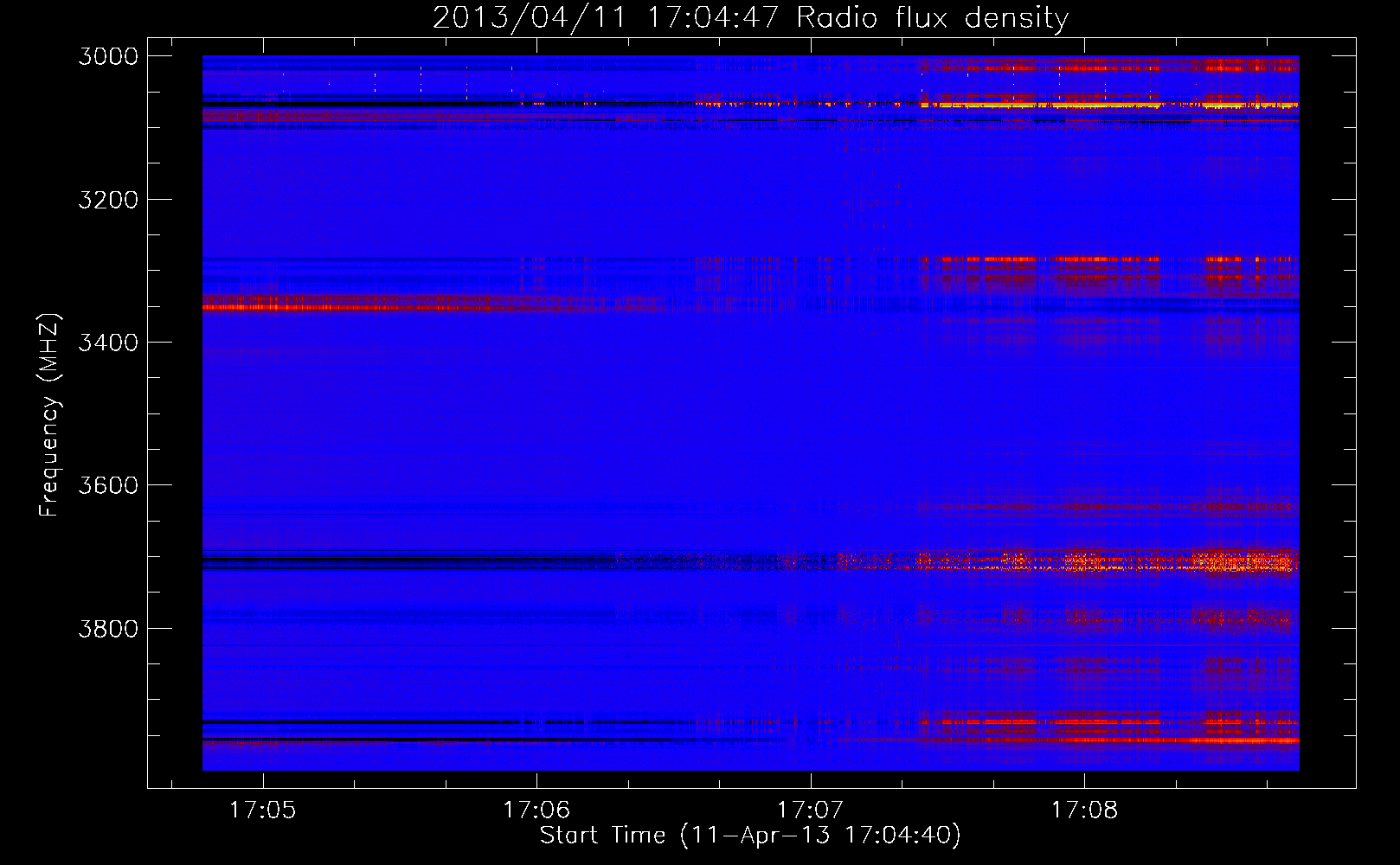
Task: Click the 17:06 time tick label
Action: pos(536,810)
